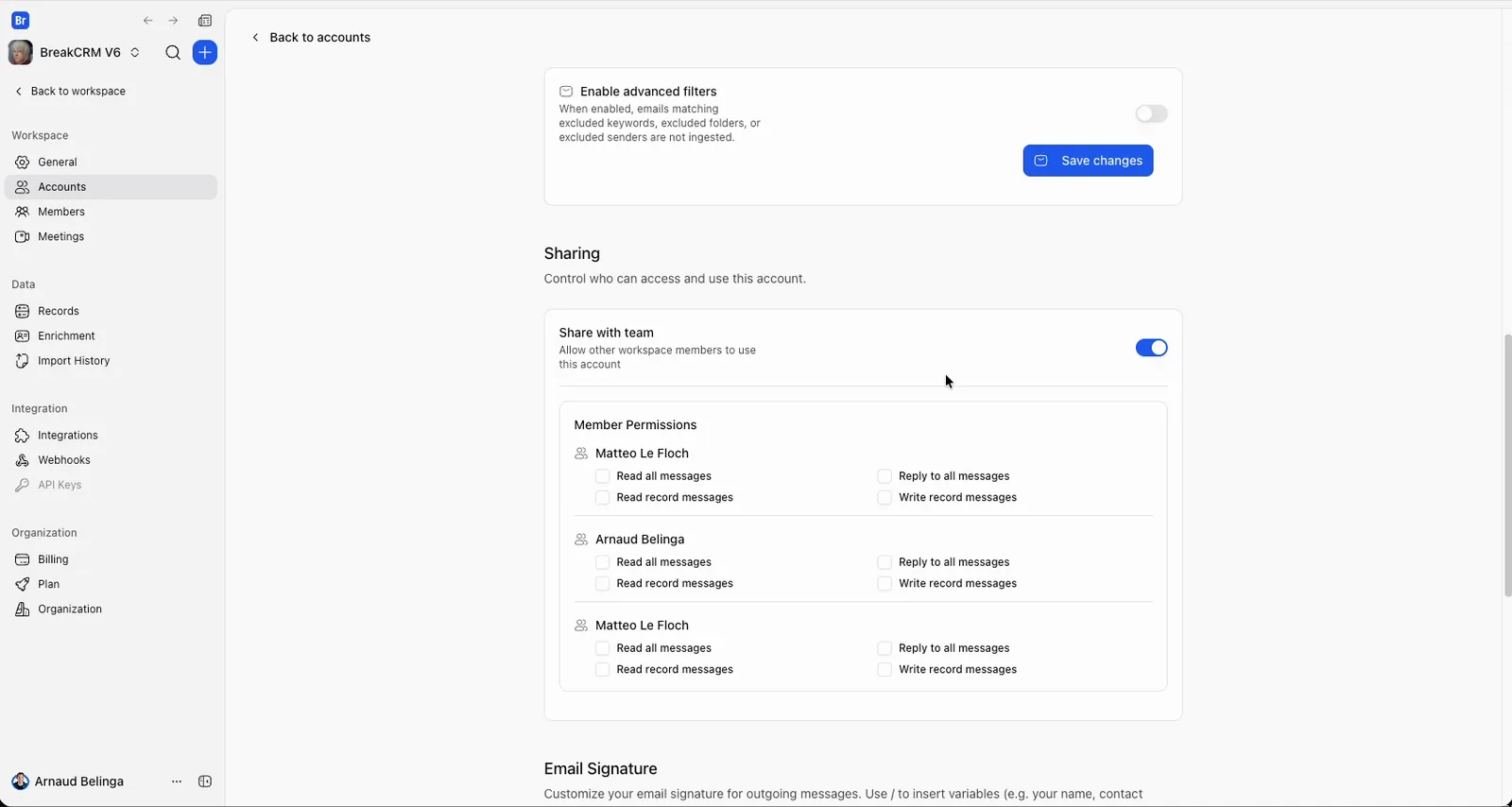Image resolution: width=1512 pixels, height=807 pixels.
Task: Check Read record messages for Arnaud Belinga
Action: tap(602, 584)
